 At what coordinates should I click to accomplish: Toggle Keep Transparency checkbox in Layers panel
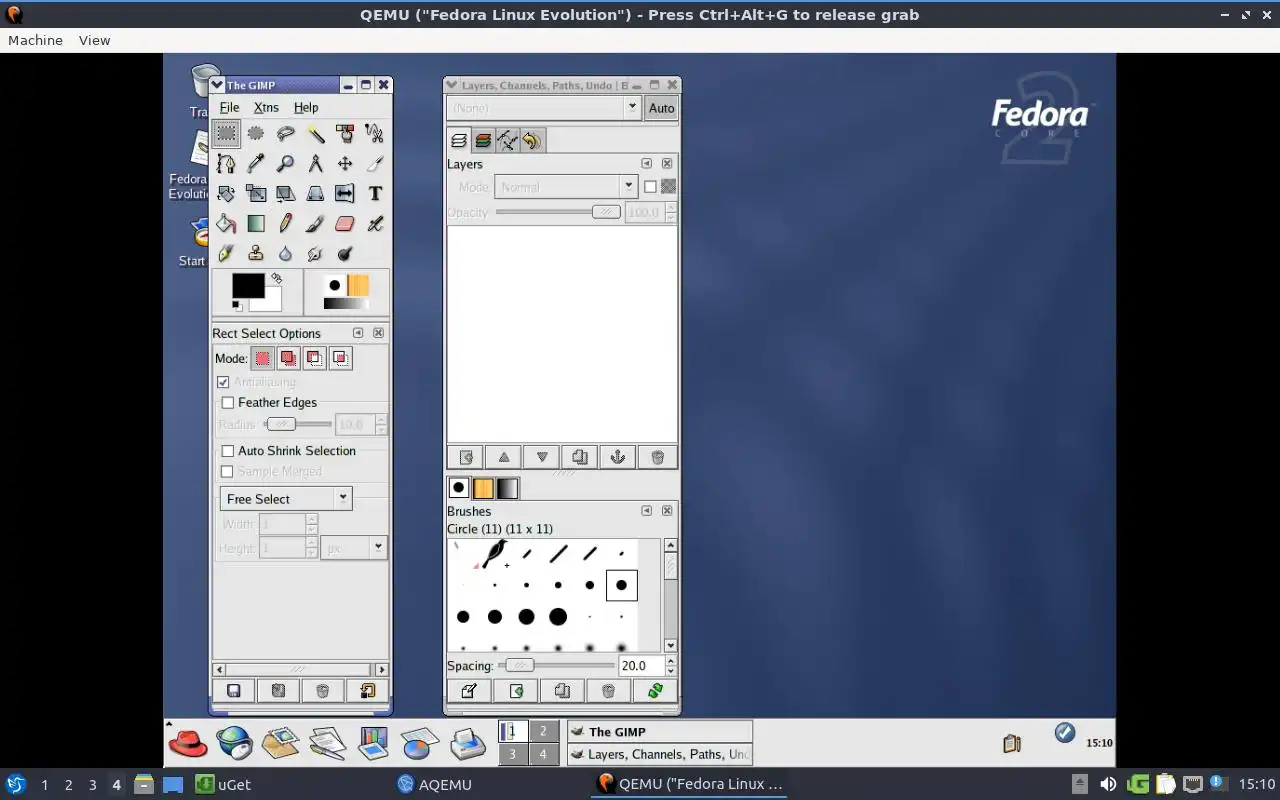coord(650,187)
